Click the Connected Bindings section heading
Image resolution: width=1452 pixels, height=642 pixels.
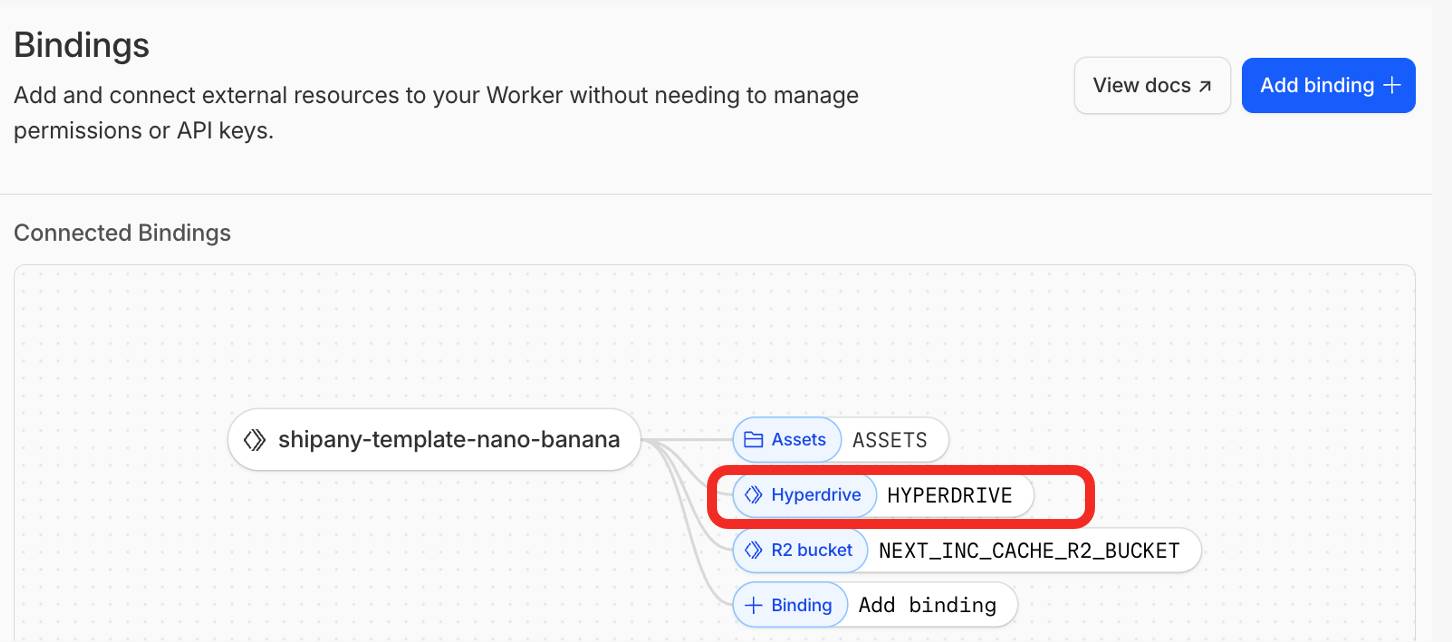pos(122,233)
